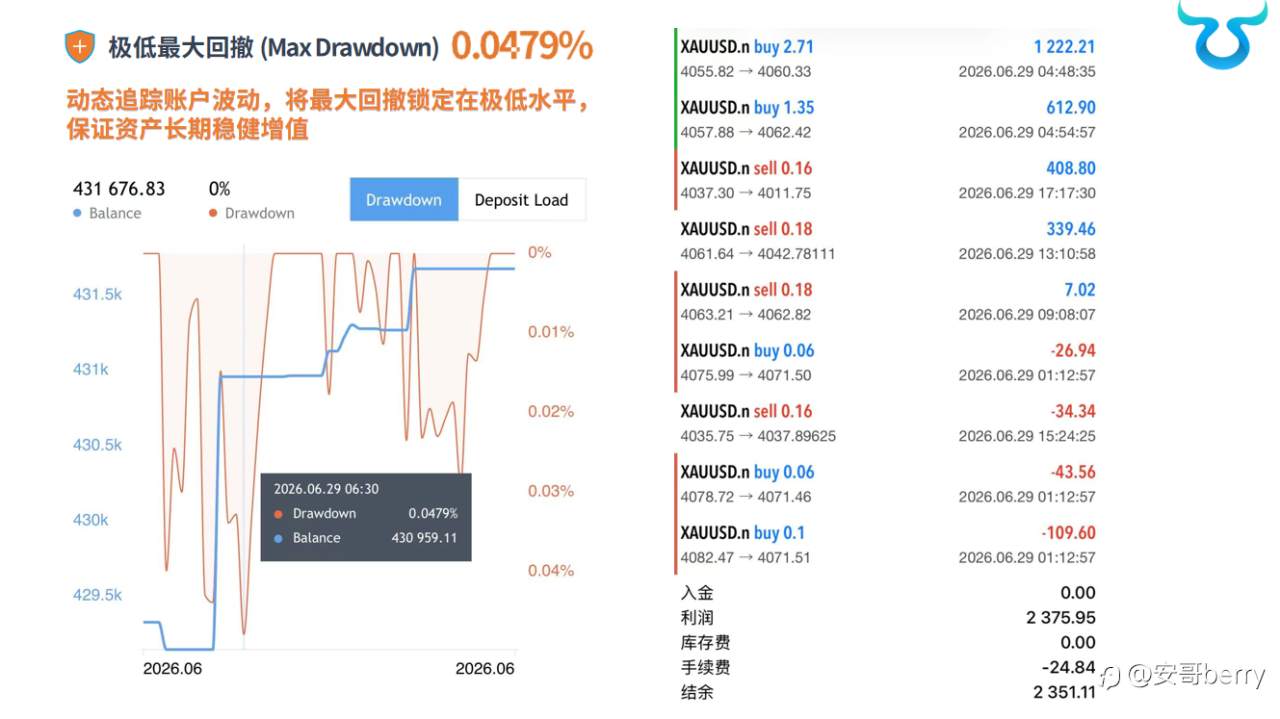
Task: Click the -109.60 loss value
Action: [x=1073, y=533]
